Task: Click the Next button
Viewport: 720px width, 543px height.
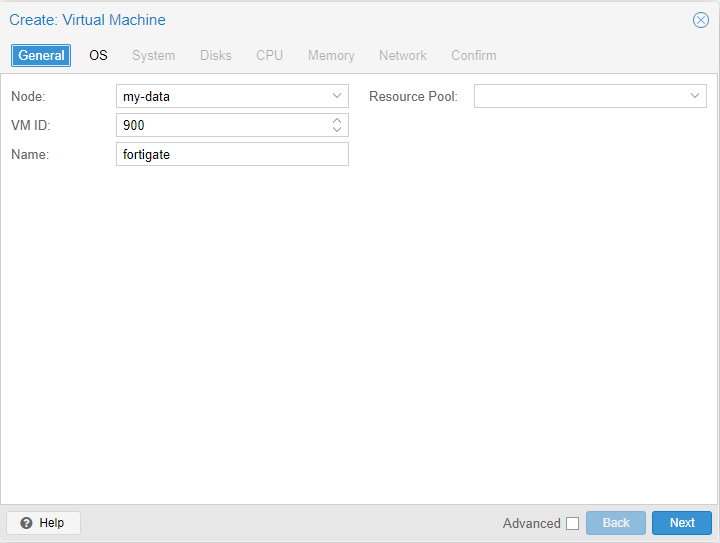Action: point(682,523)
